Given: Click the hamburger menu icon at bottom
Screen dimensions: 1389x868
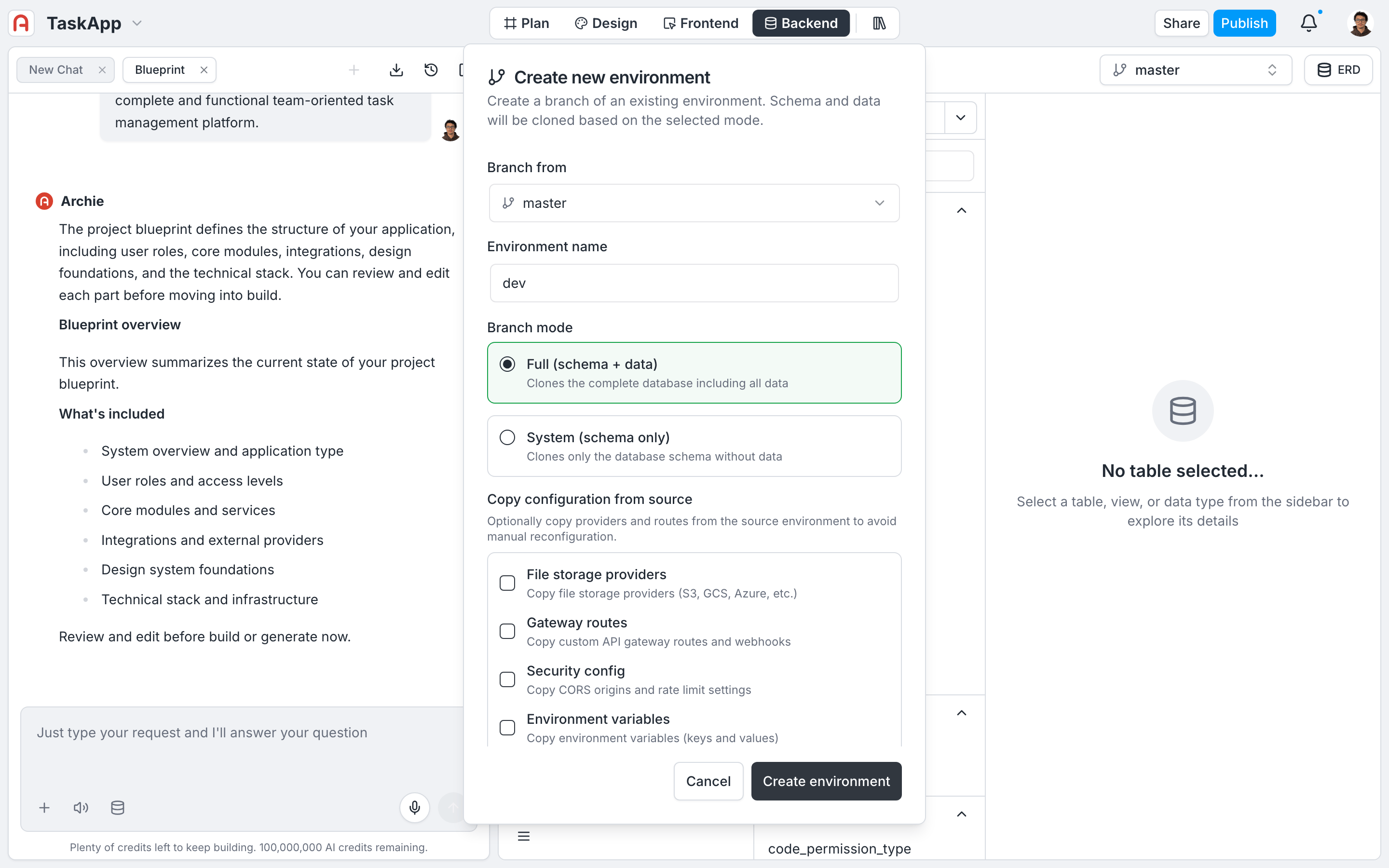Looking at the screenshot, I should coord(523,837).
